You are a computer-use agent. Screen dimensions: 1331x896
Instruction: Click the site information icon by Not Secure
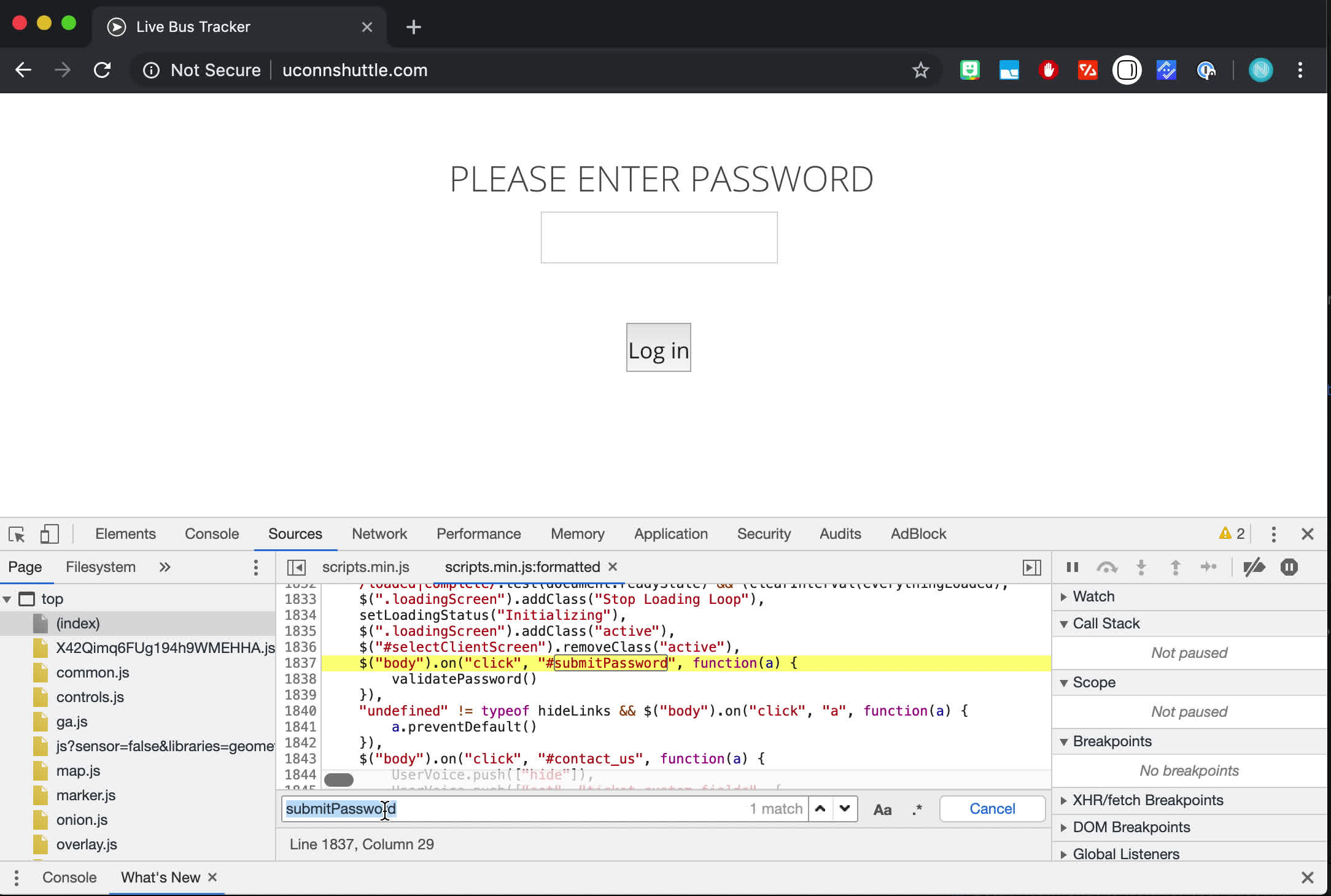[x=151, y=70]
